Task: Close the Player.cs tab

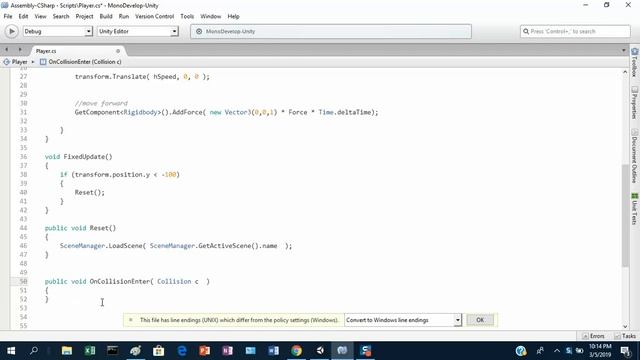Action: (118, 51)
